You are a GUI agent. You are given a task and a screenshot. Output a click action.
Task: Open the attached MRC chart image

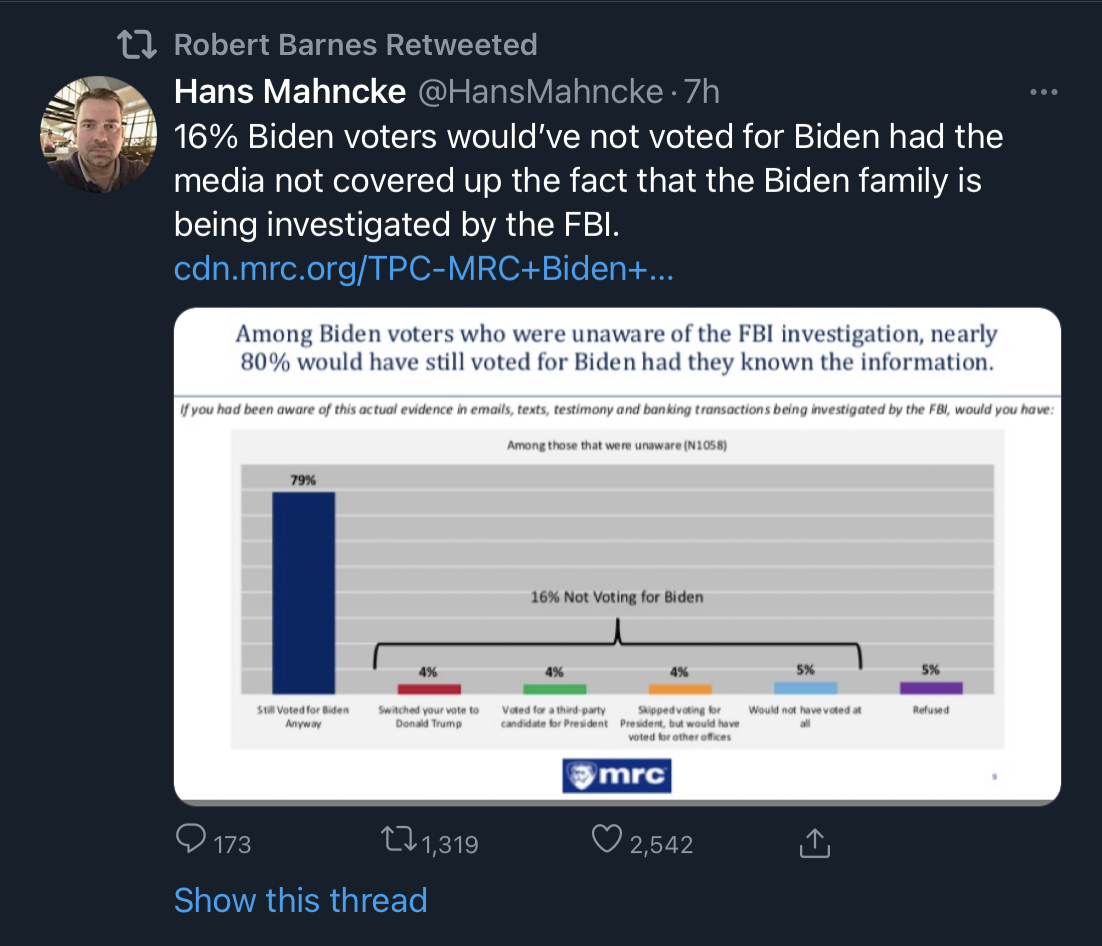617,556
